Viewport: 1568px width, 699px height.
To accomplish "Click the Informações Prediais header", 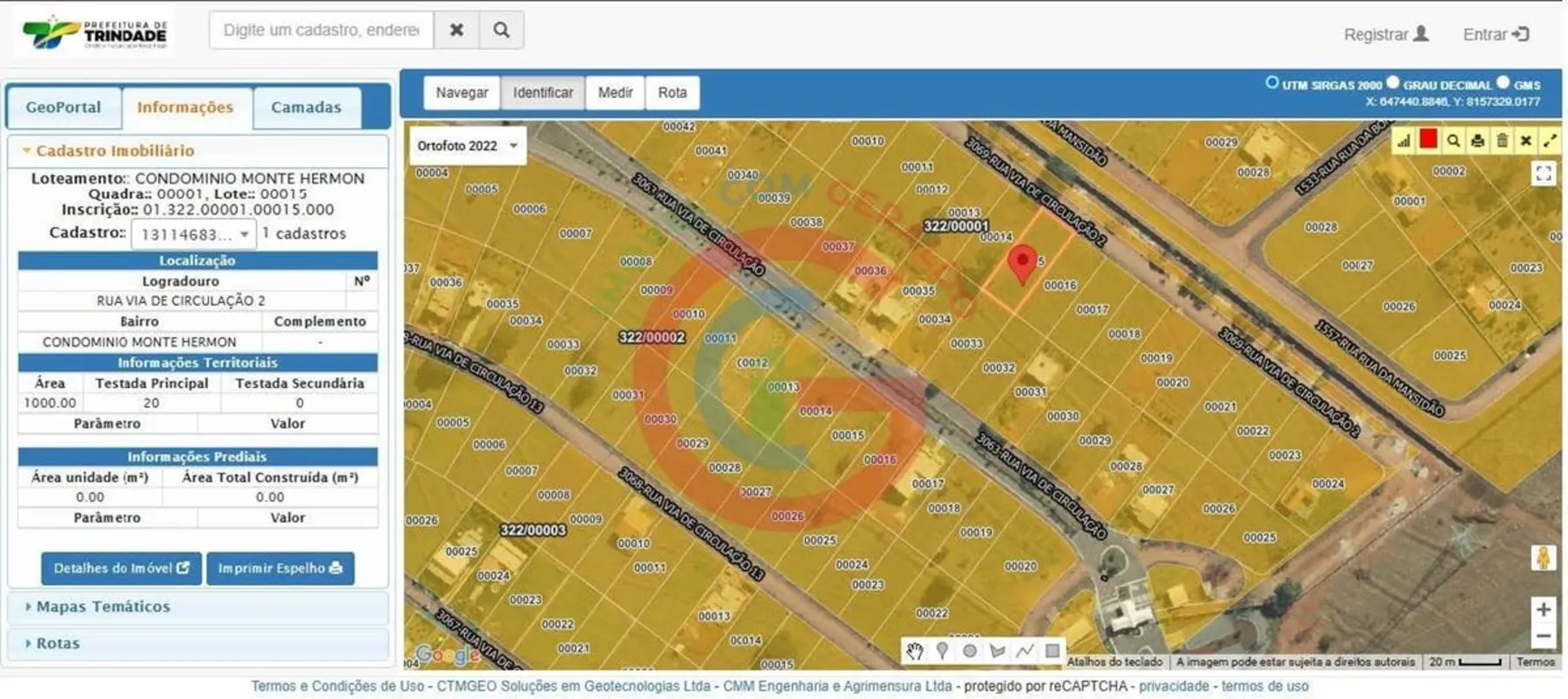I will (x=198, y=456).
